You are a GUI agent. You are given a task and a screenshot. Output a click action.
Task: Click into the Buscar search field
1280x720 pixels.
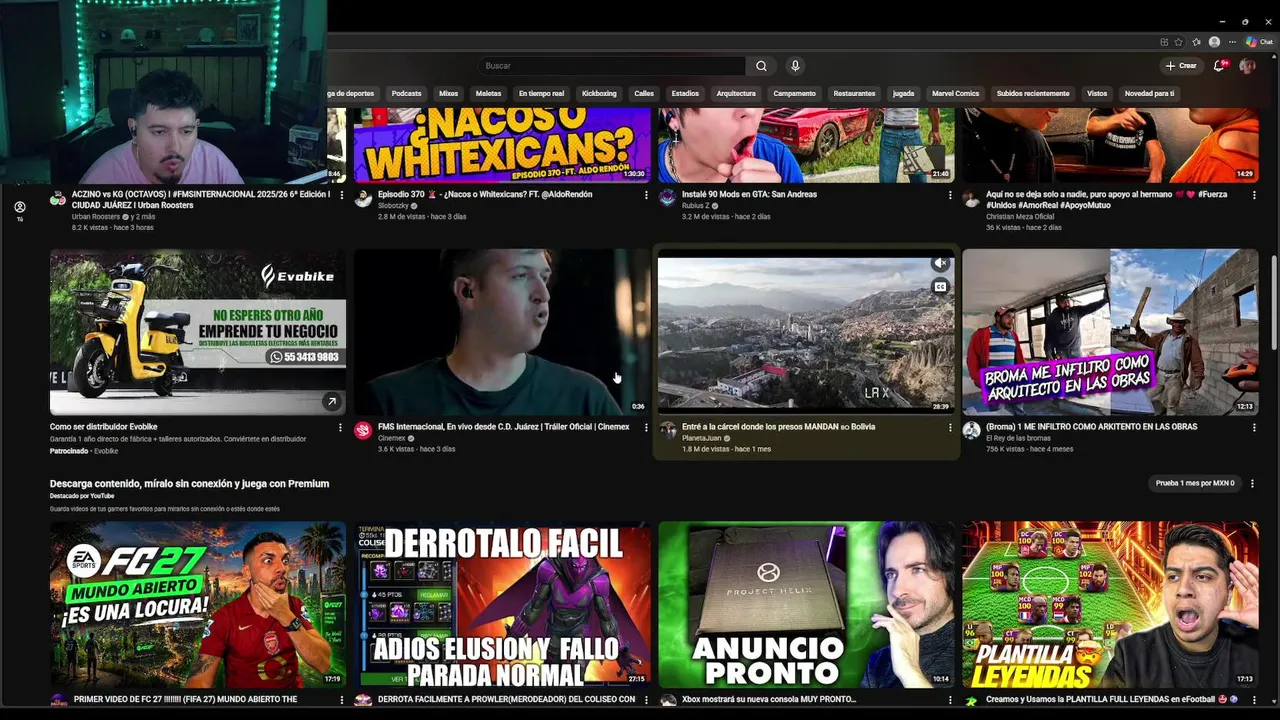(x=611, y=66)
